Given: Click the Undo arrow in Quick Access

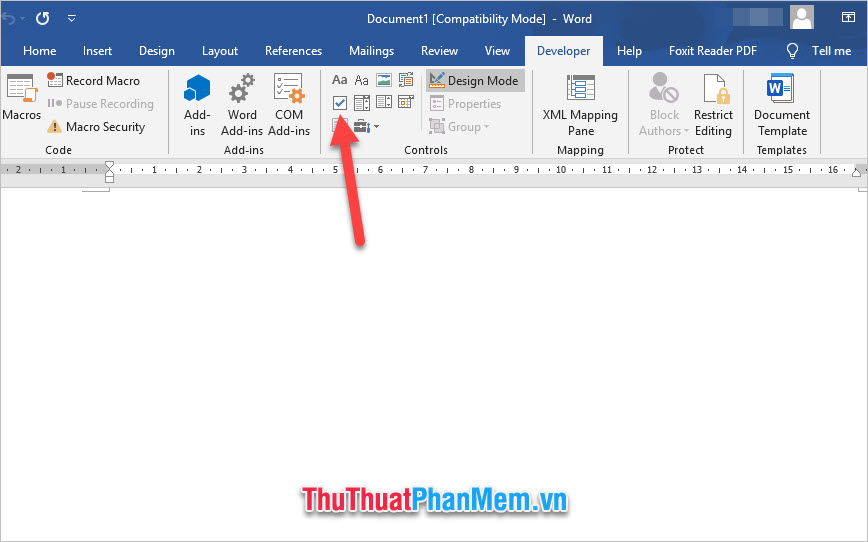Looking at the screenshot, I should pos(8,18).
